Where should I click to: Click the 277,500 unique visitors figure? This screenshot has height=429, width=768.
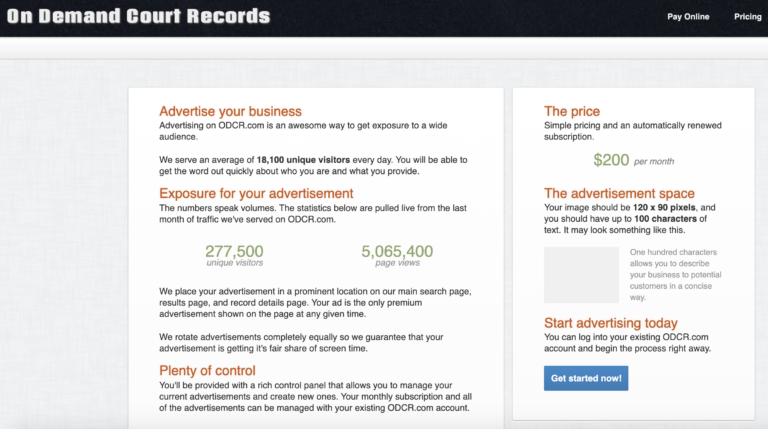click(x=234, y=251)
